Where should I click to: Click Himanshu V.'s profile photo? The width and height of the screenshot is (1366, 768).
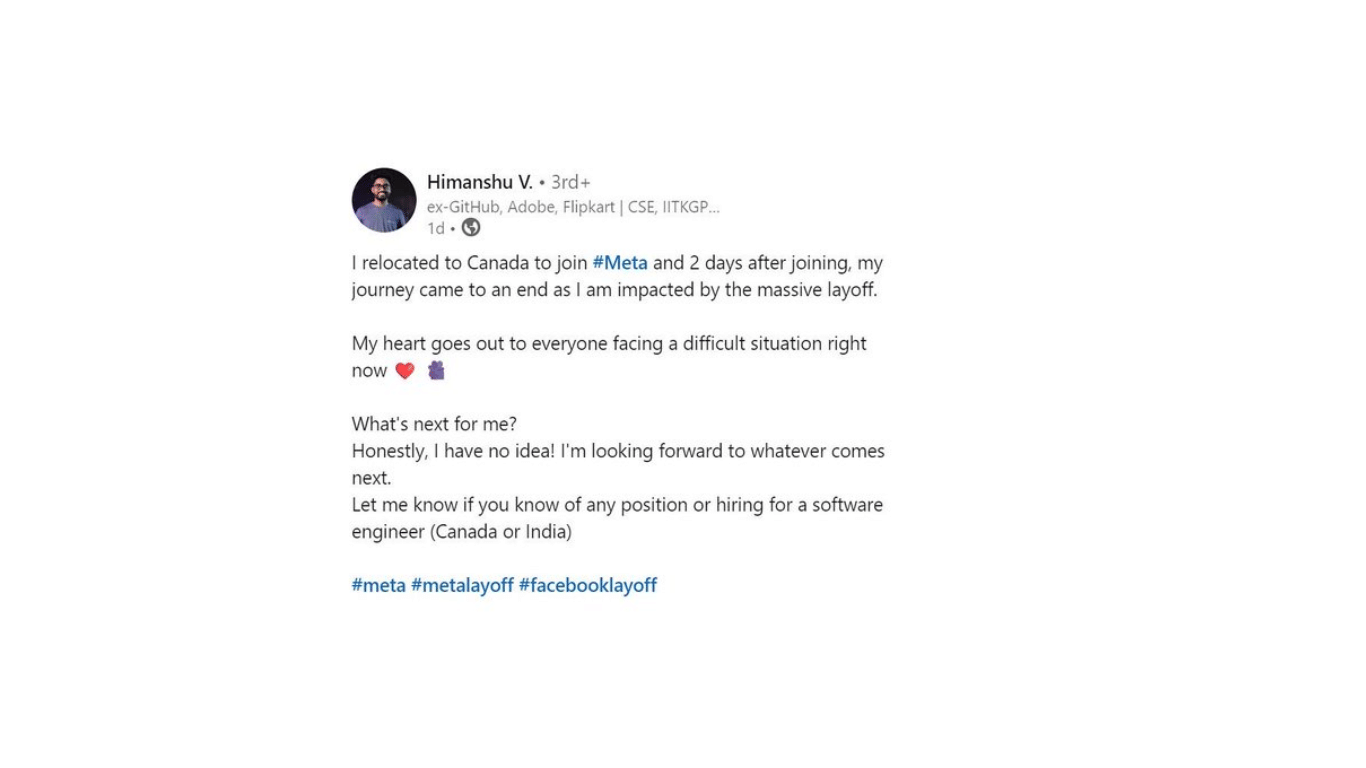pyautogui.click(x=384, y=200)
